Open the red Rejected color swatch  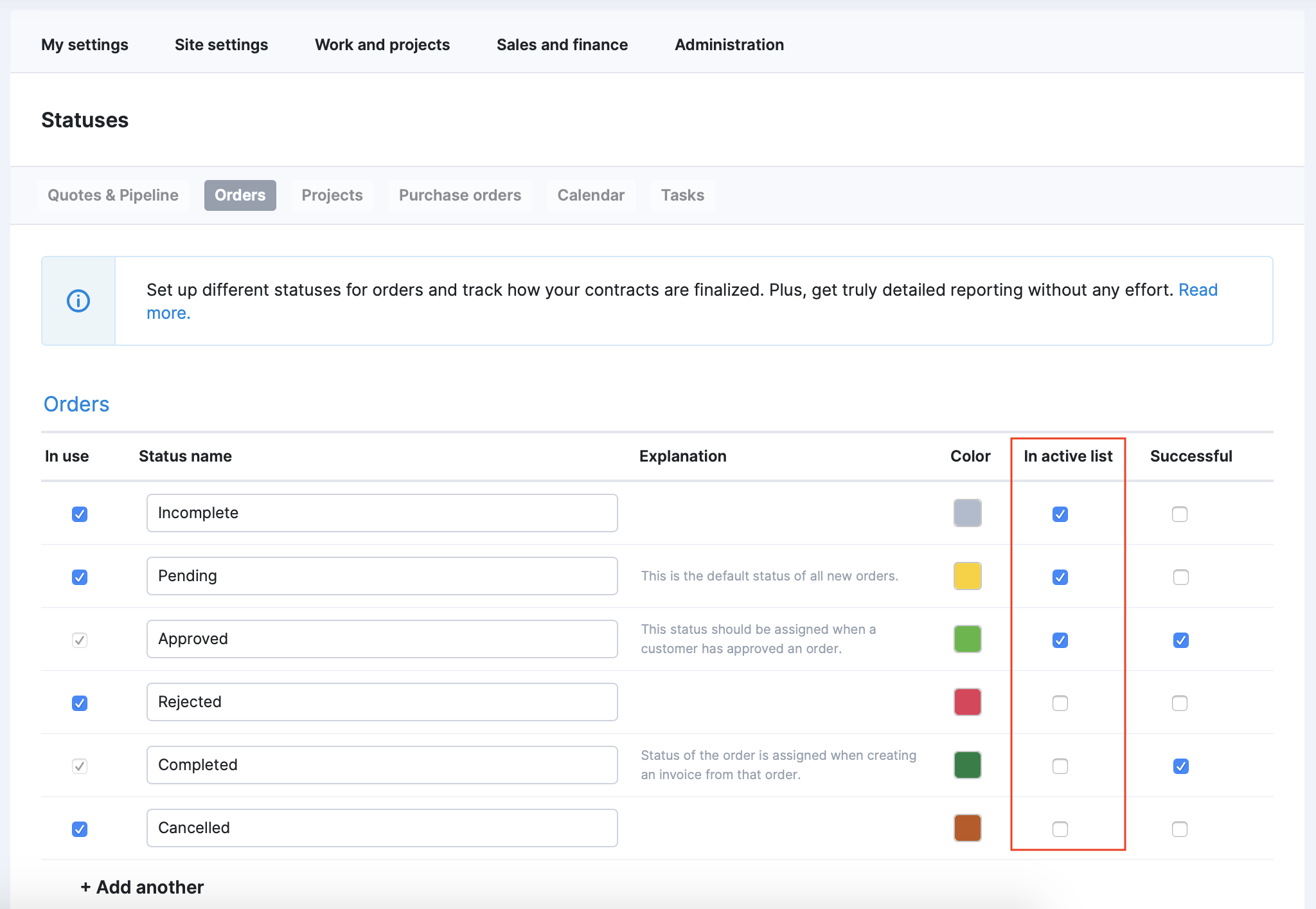click(967, 702)
